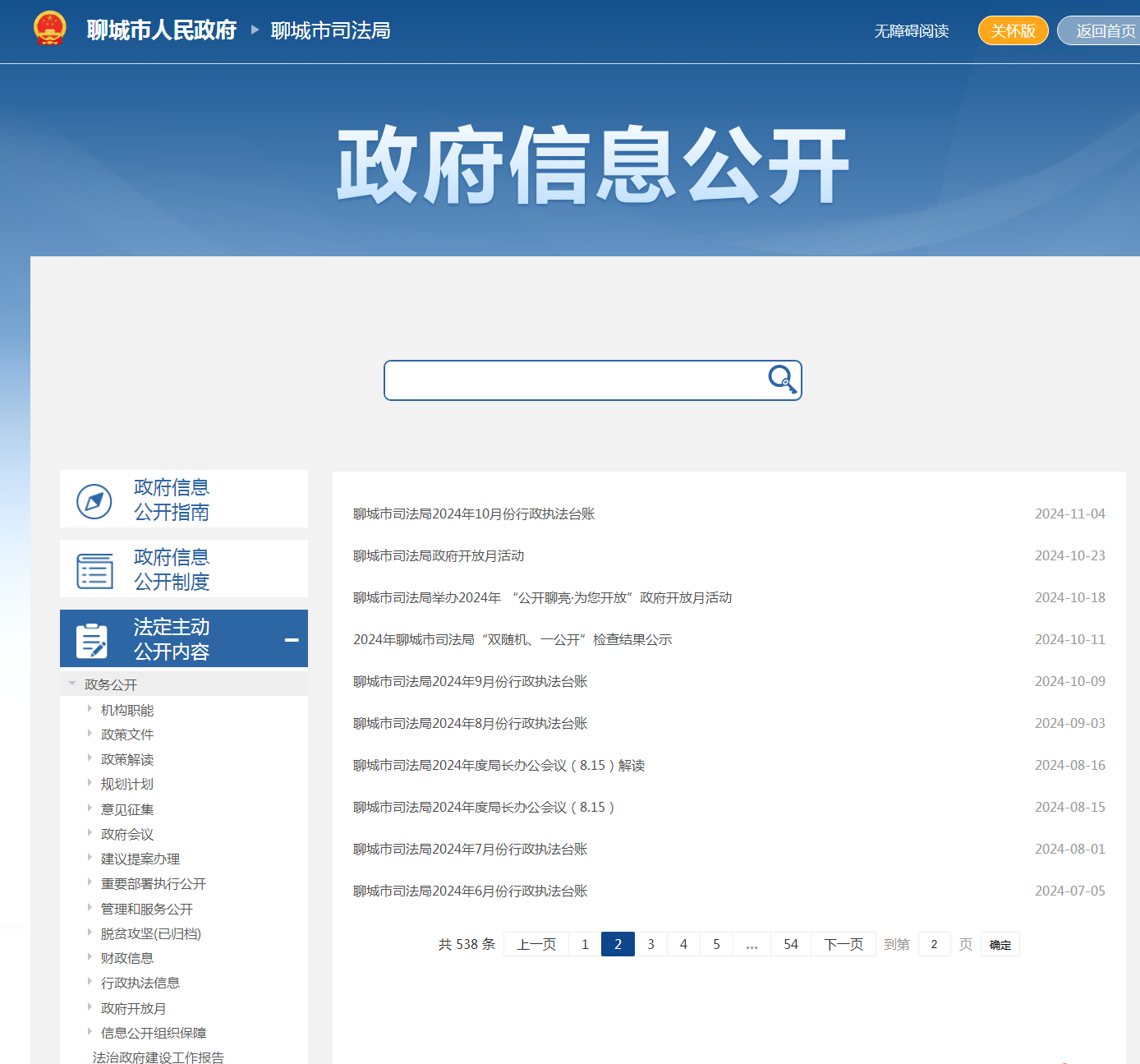The image size is (1140, 1064).
Task: Click 无障碍阅读 accessibility option
Action: tap(912, 31)
